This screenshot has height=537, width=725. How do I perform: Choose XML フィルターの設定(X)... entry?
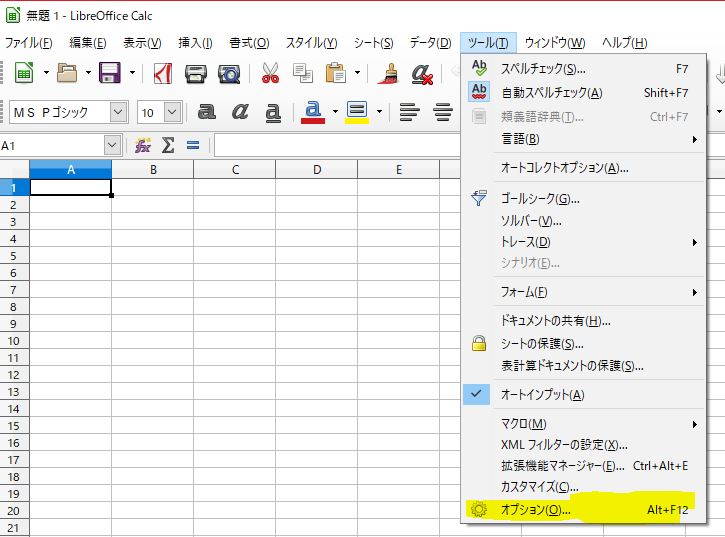(583, 445)
